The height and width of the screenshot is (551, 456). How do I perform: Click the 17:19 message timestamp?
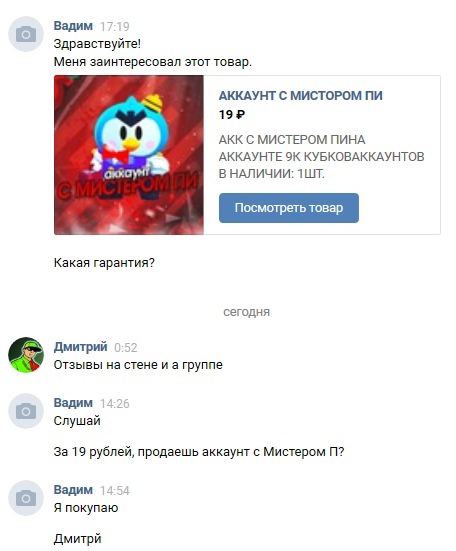point(115,27)
